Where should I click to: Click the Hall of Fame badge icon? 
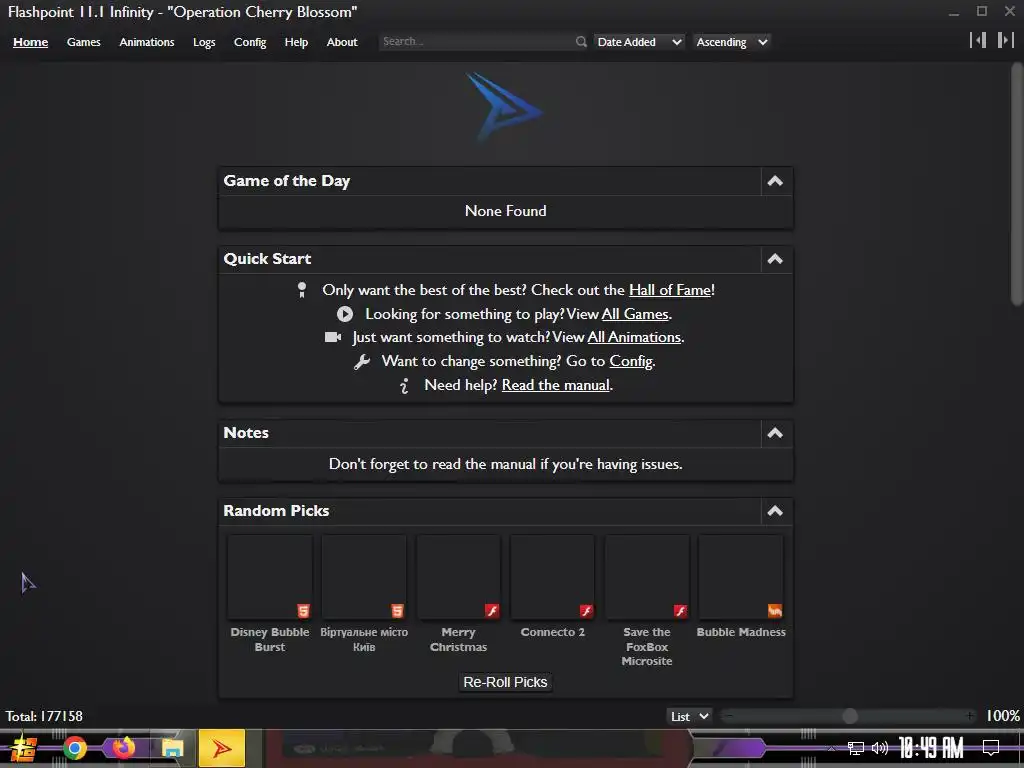coord(302,290)
